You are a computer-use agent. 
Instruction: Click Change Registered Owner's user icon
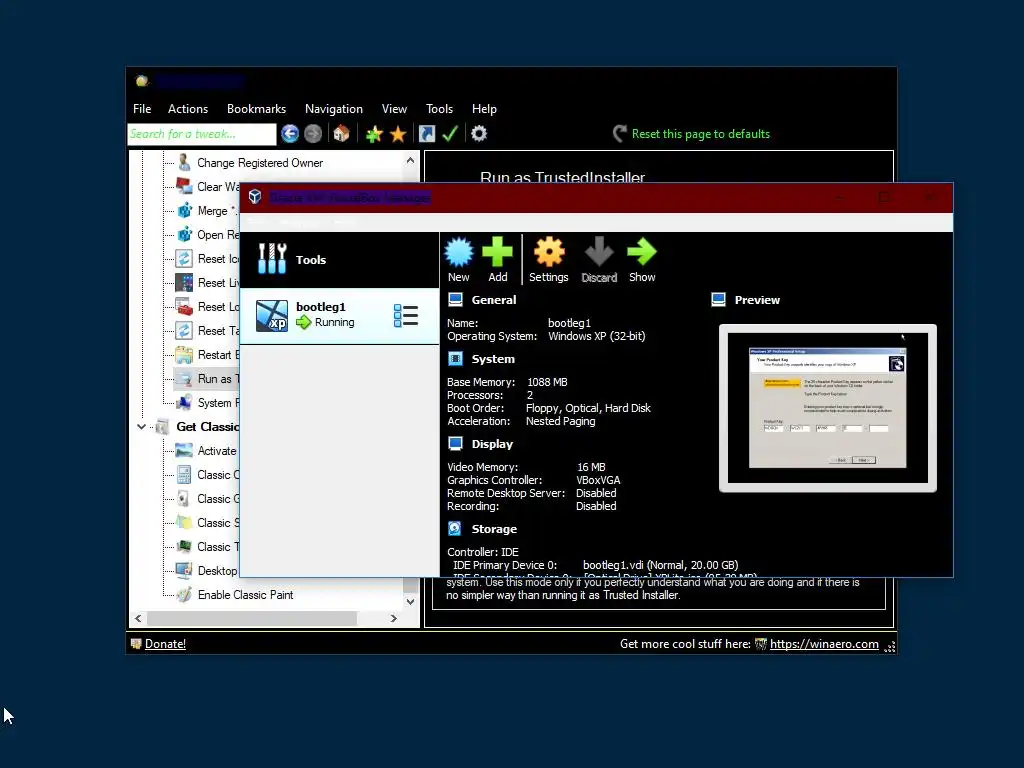pyautogui.click(x=184, y=162)
